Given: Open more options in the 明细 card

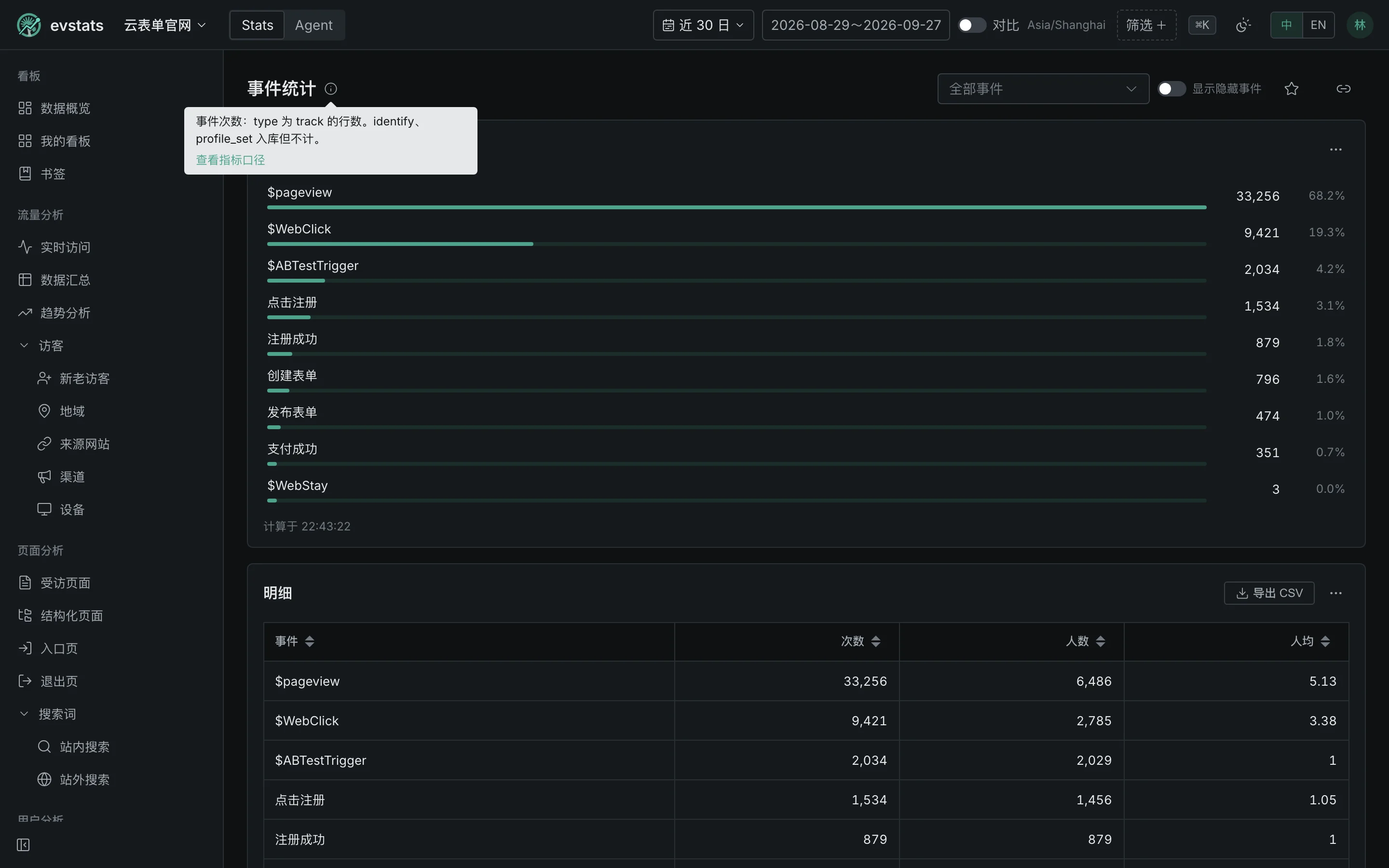Looking at the screenshot, I should [x=1335, y=593].
